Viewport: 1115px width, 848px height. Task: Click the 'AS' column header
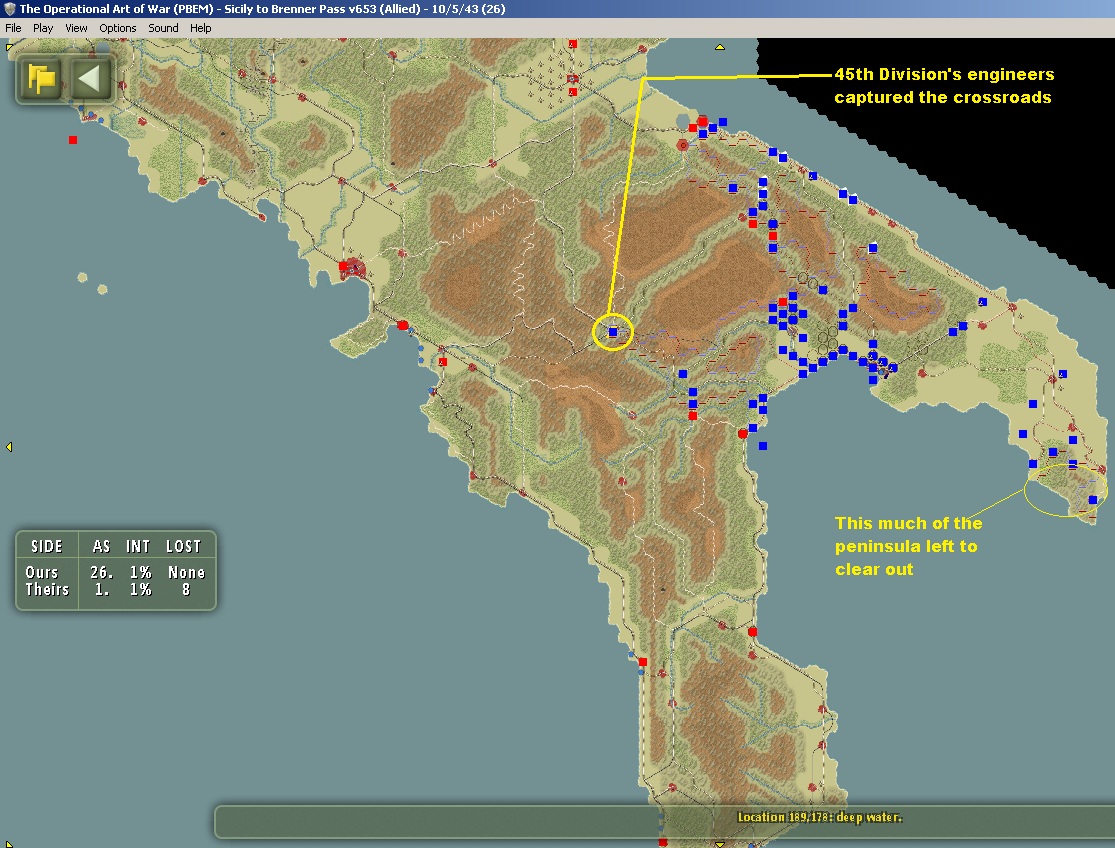[x=101, y=546]
